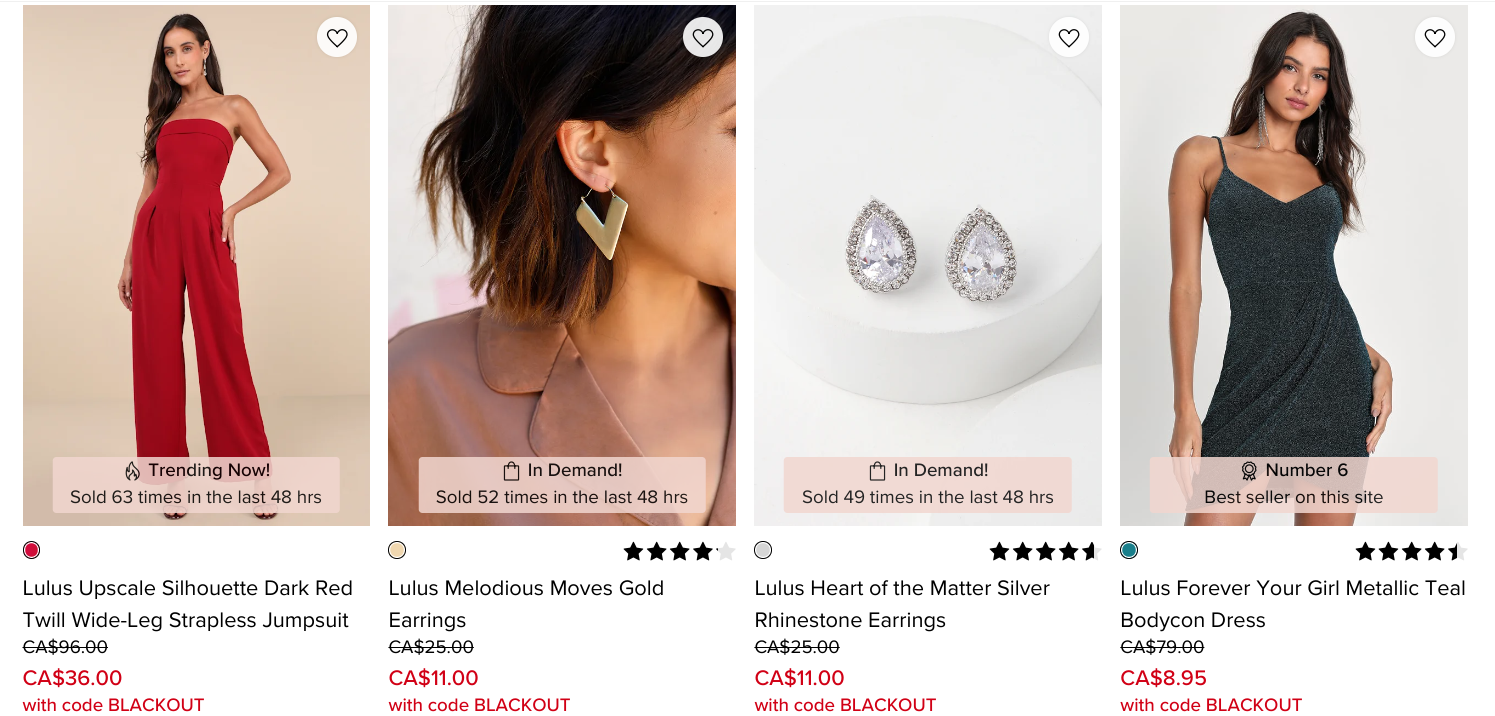This screenshot has width=1495, height=716.
Task: Click the flame icon in Trending Now badge
Action: [x=133, y=471]
